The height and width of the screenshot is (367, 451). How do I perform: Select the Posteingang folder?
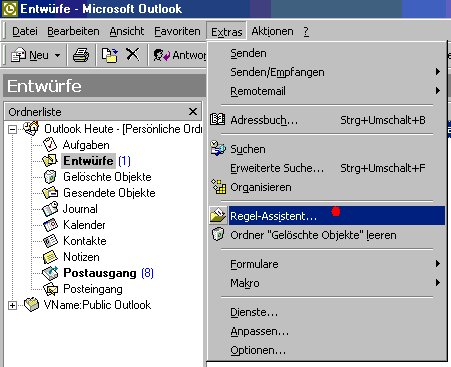tap(93, 289)
